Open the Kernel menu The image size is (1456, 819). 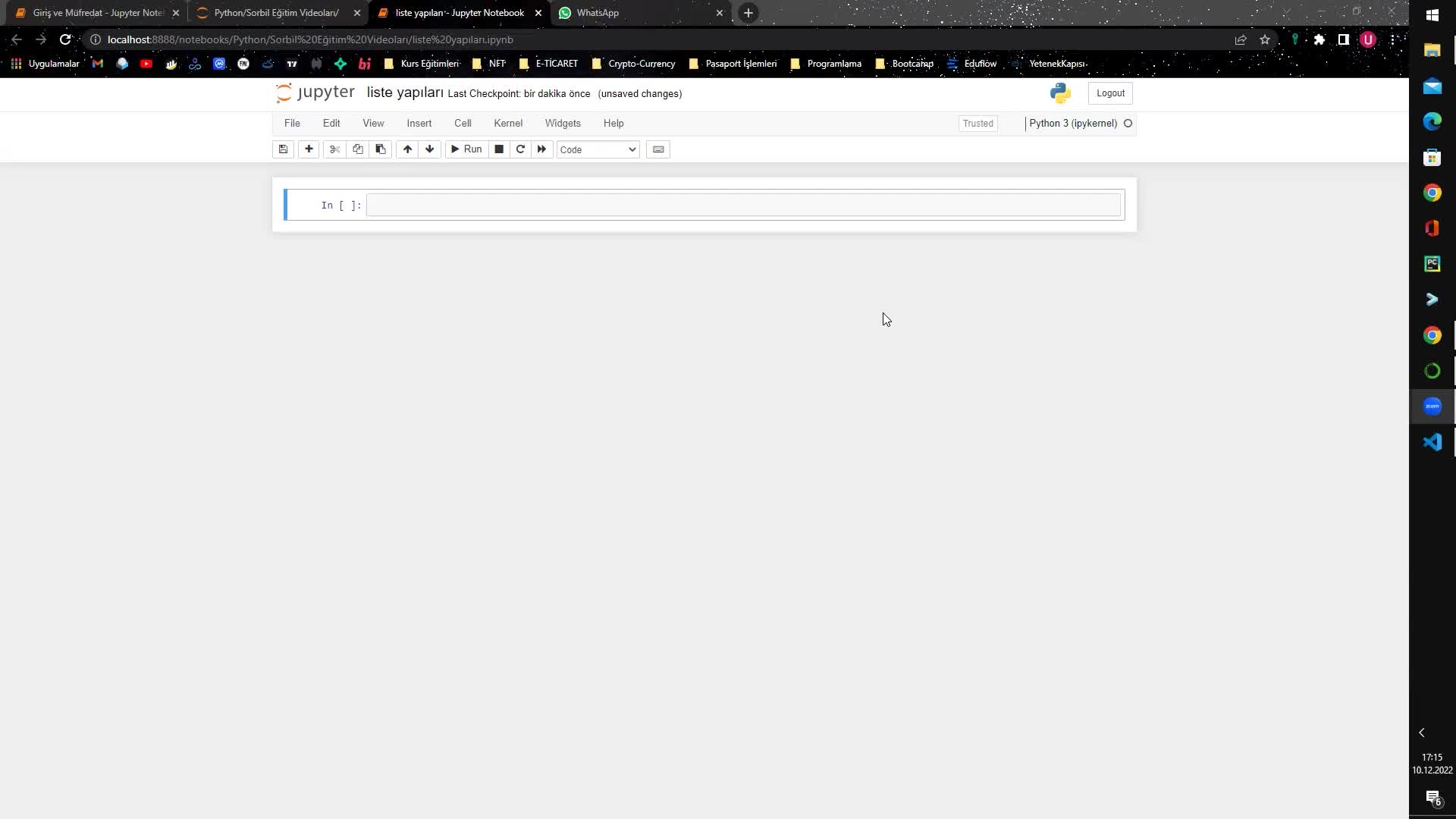[x=508, y=123]
